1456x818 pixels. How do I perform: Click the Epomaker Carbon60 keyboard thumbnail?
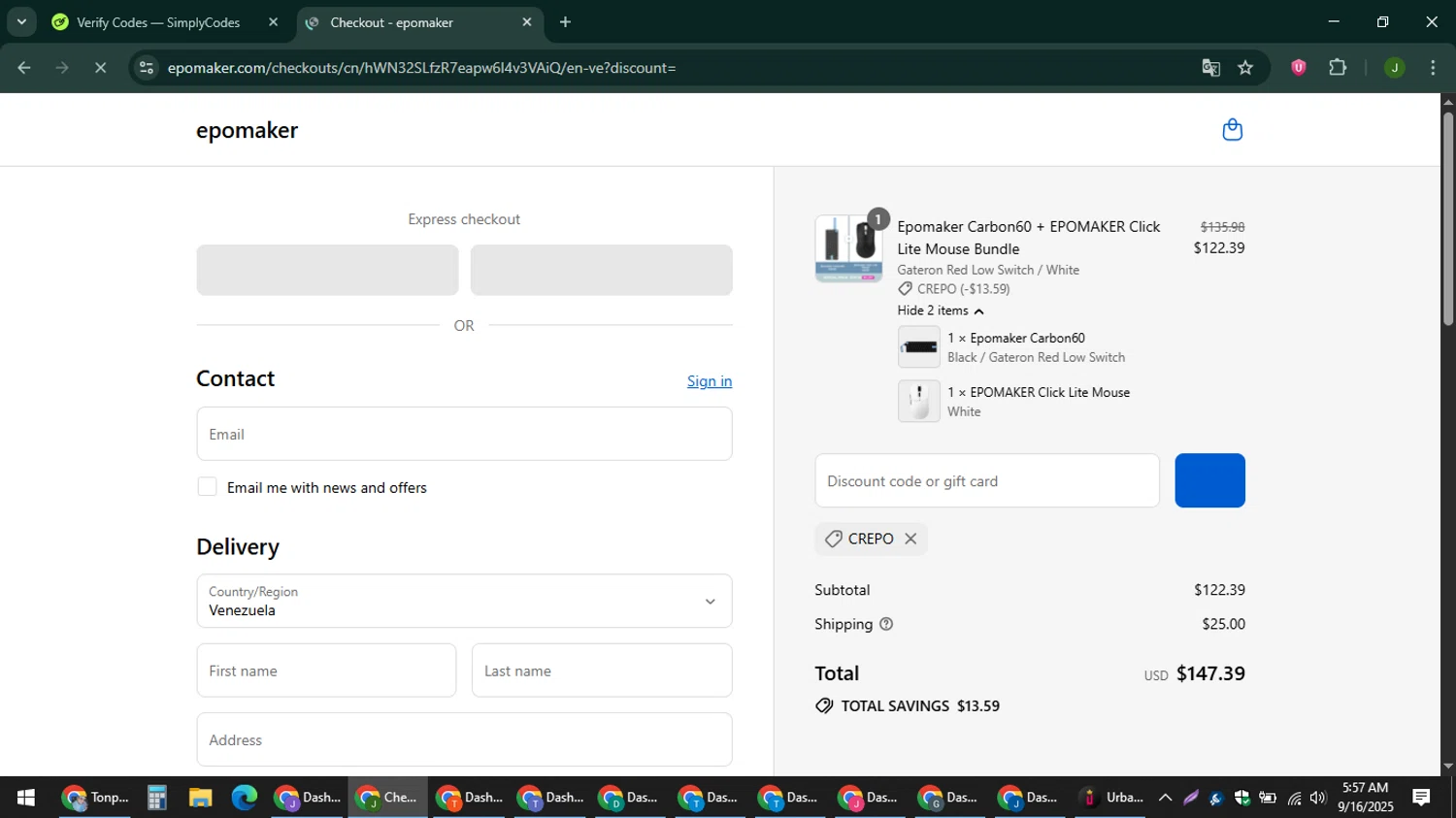[918, 346]
